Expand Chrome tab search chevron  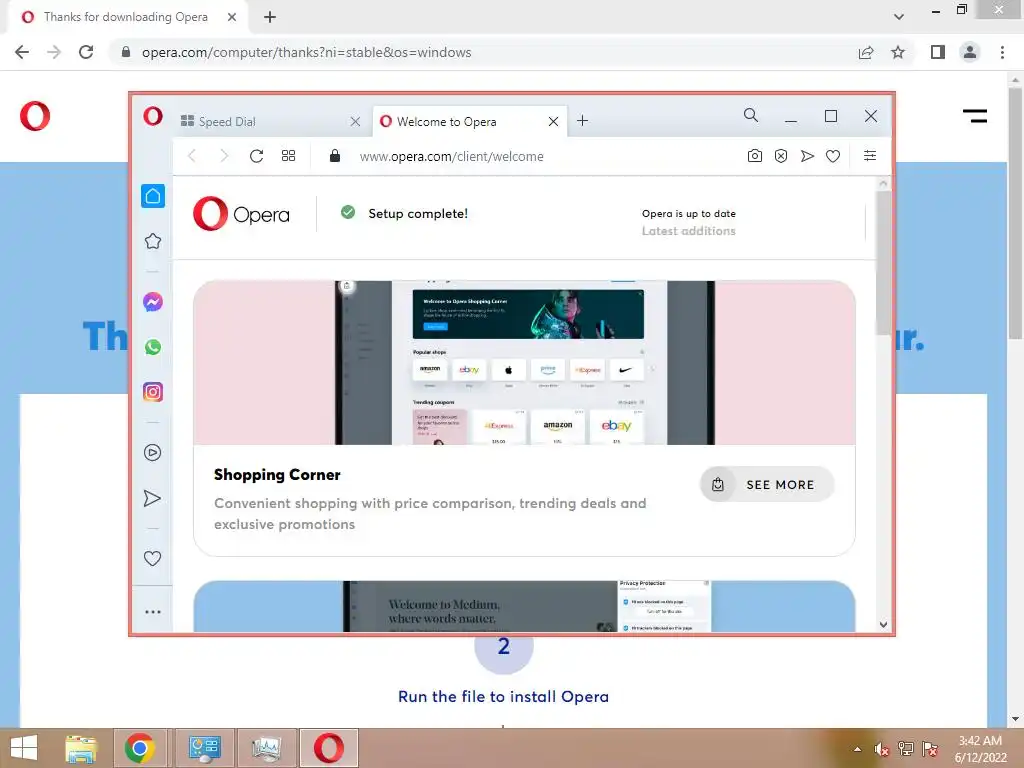click(x=899, y=17)
